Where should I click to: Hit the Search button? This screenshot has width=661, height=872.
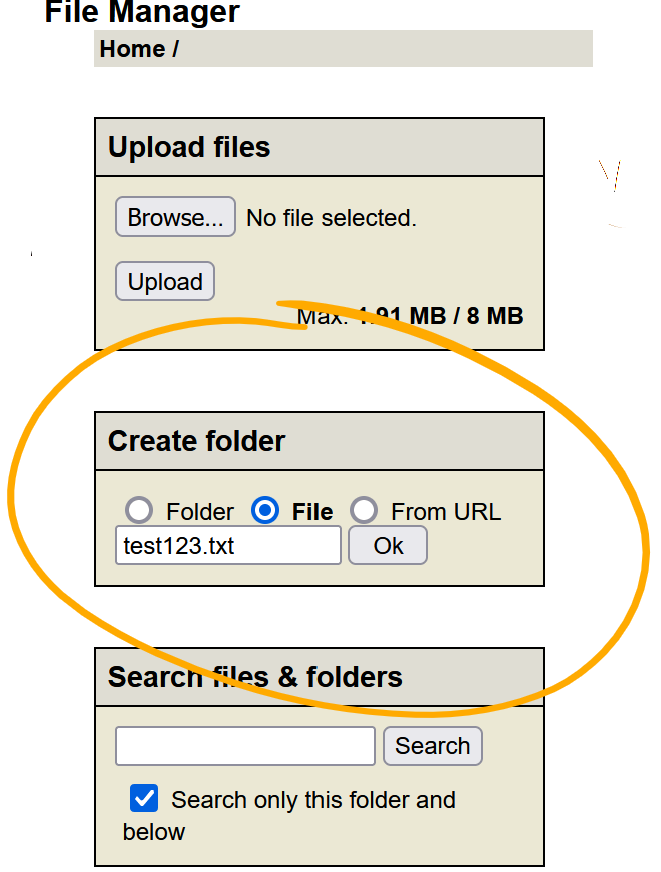432,746
